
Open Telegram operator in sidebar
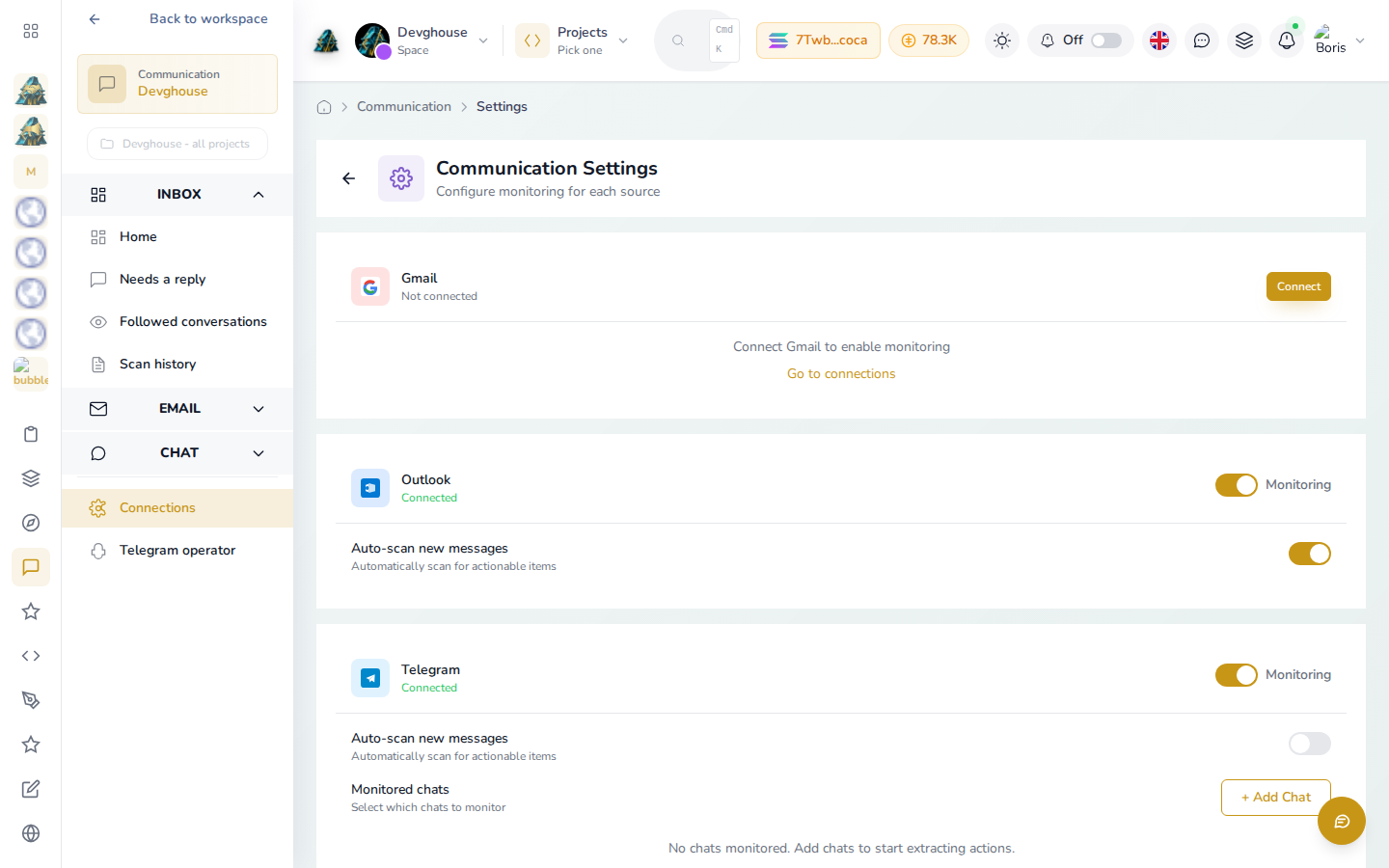coord(177,551)
